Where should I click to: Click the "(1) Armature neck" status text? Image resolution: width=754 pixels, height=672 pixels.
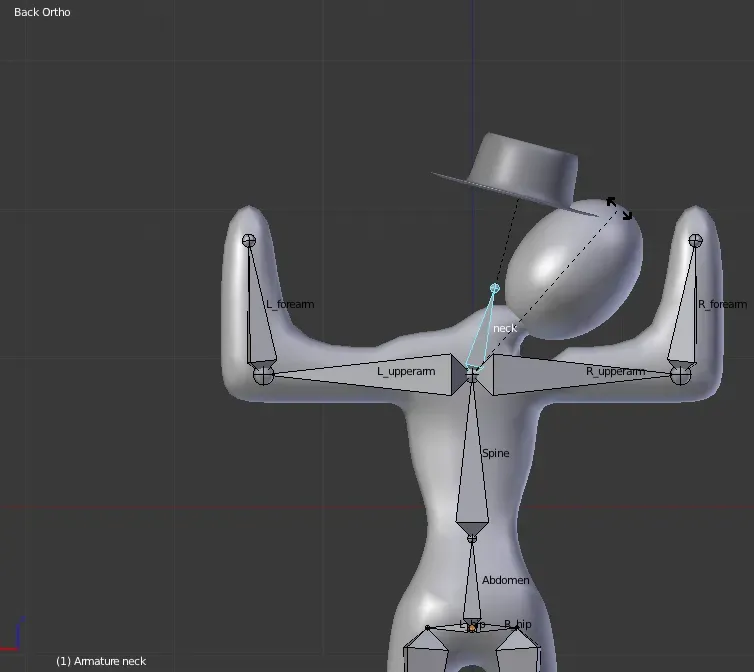click(101, 661)
